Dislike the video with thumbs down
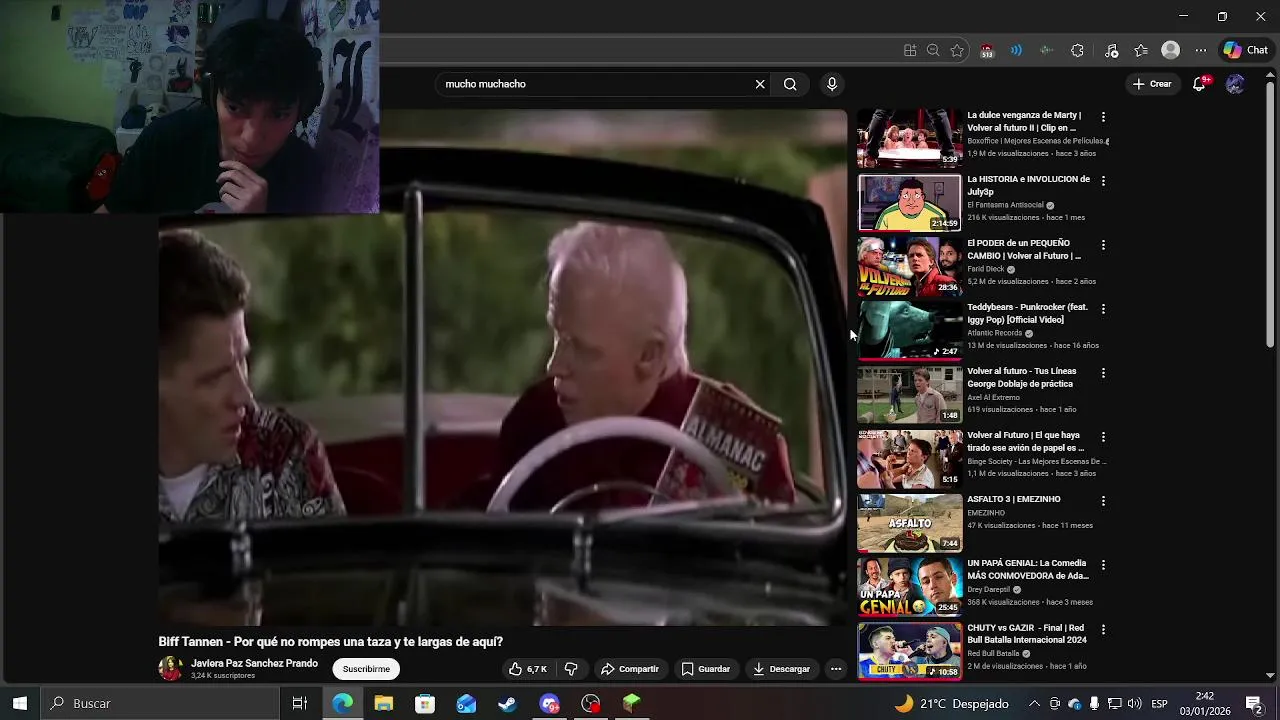The width and height of the screenshot is (1280, 720). click(571, 669)
